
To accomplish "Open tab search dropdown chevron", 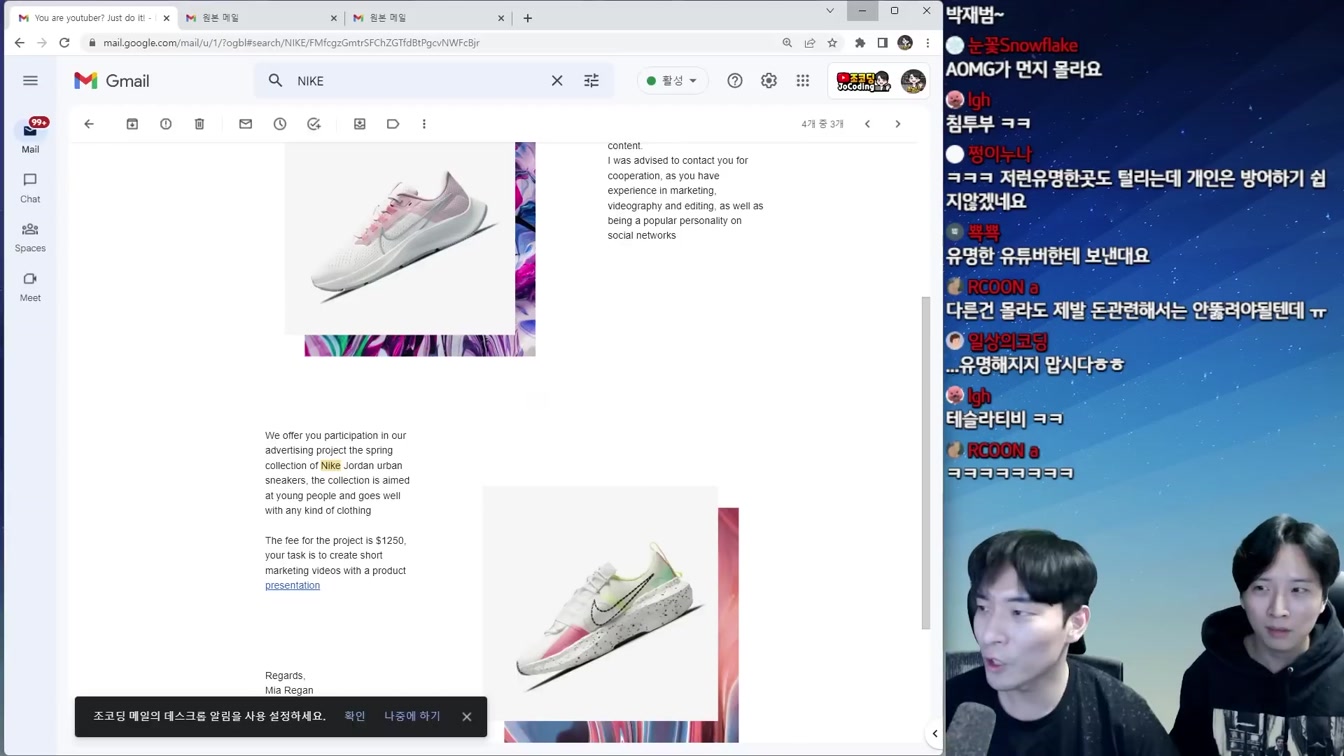I will 830,11.
